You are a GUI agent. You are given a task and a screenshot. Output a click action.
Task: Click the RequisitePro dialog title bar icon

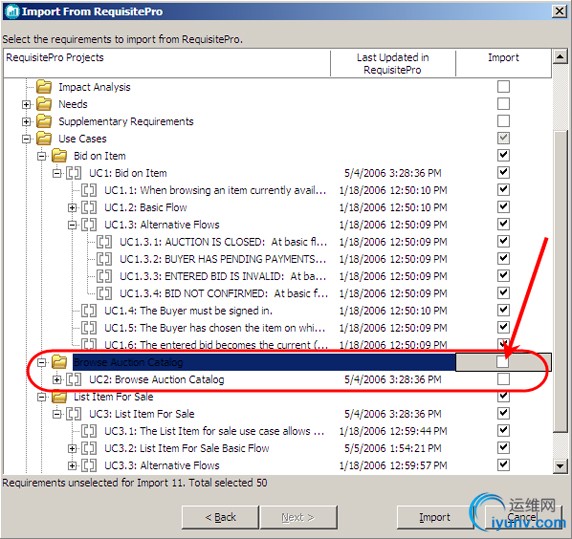click(x=12, y=11)
